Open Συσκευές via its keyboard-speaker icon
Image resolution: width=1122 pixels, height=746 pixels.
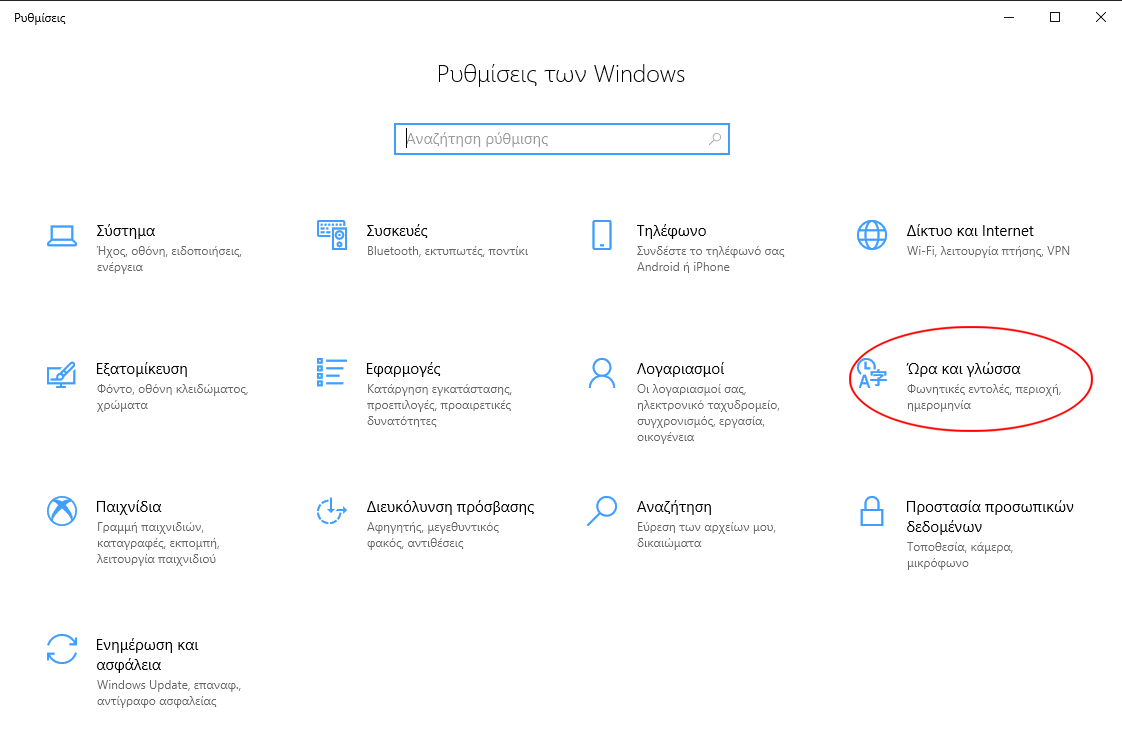pyautogui.click(x=331, y=235)
